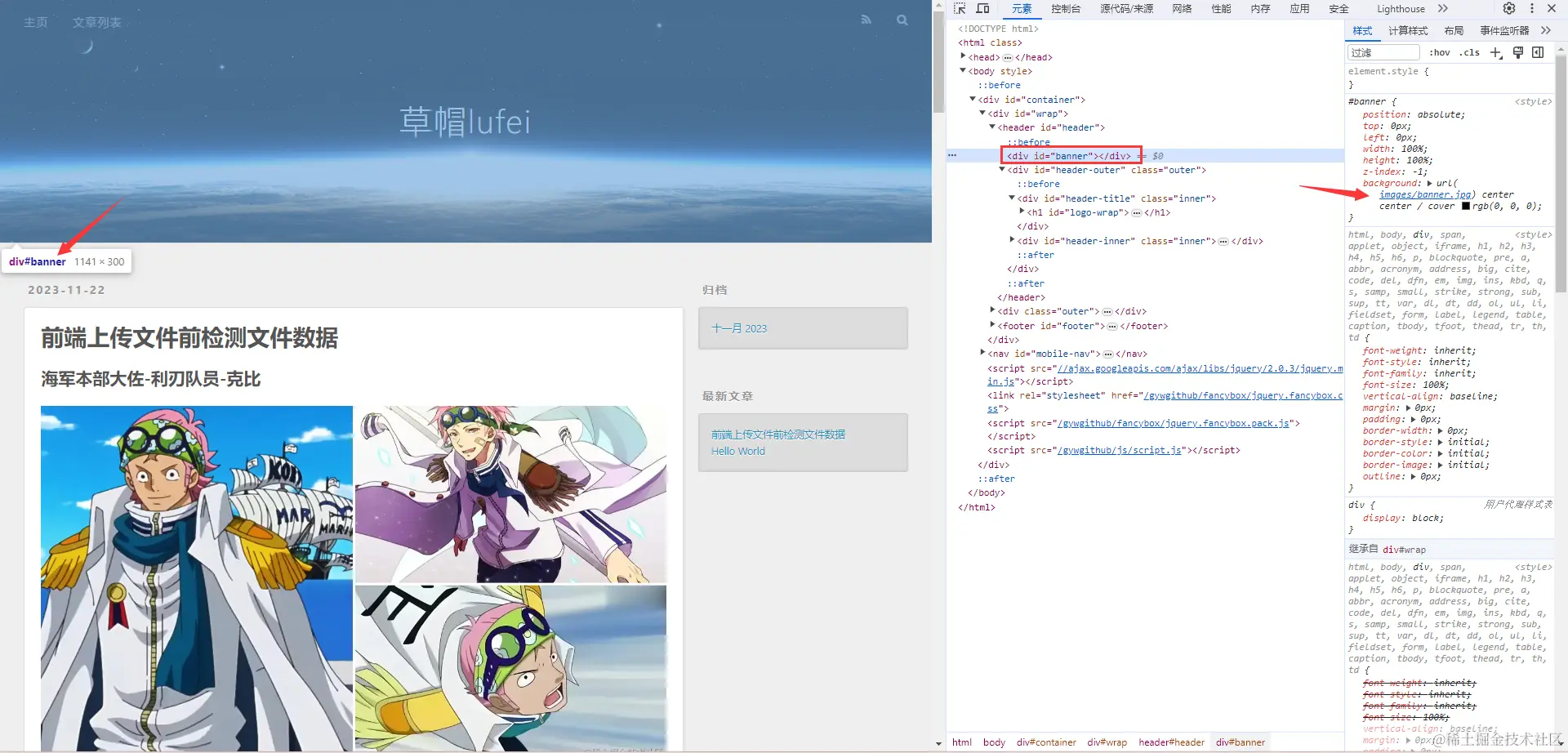Open the 2023-11-22 post date link
Image resolution: width=1568 pixels, height=753 pixels.
(66, 290)
